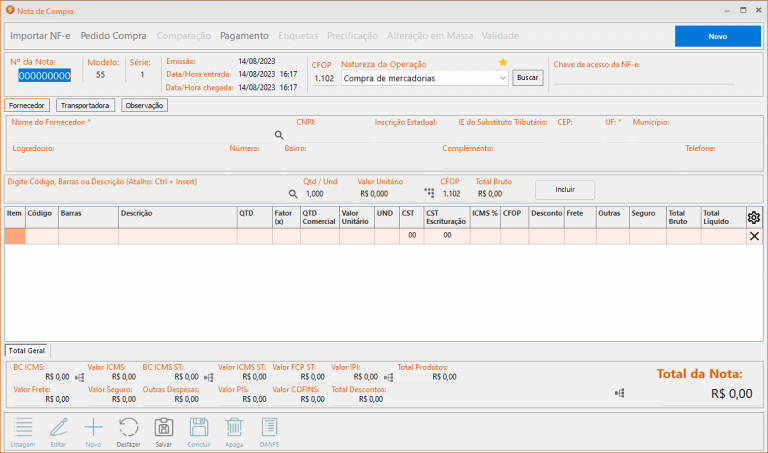
Task: Click Data/Hora entrada time 16:17
Action: (288, 74)
